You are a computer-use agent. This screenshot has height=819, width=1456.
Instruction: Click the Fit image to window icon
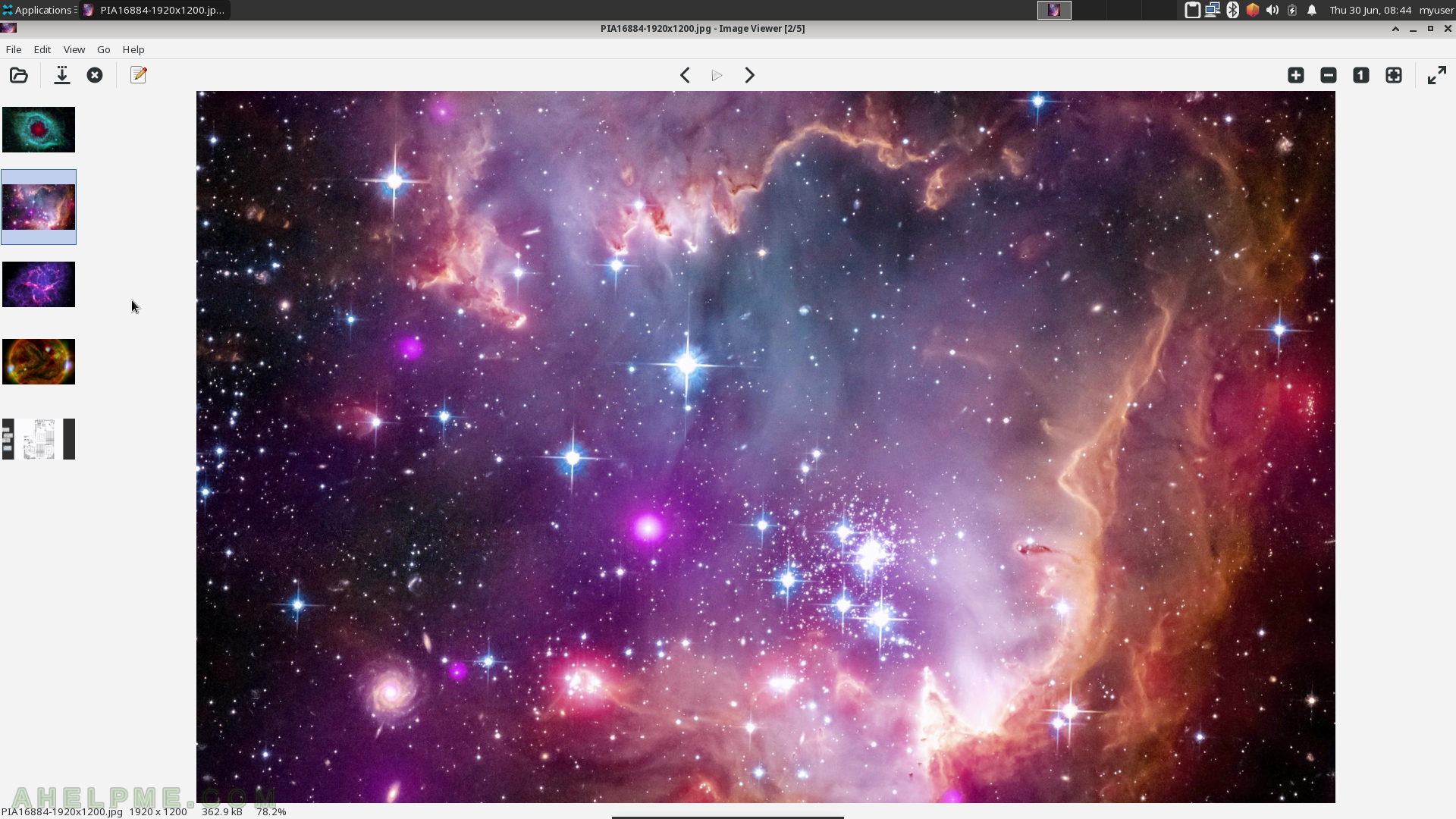click(x=1394, y=75)
